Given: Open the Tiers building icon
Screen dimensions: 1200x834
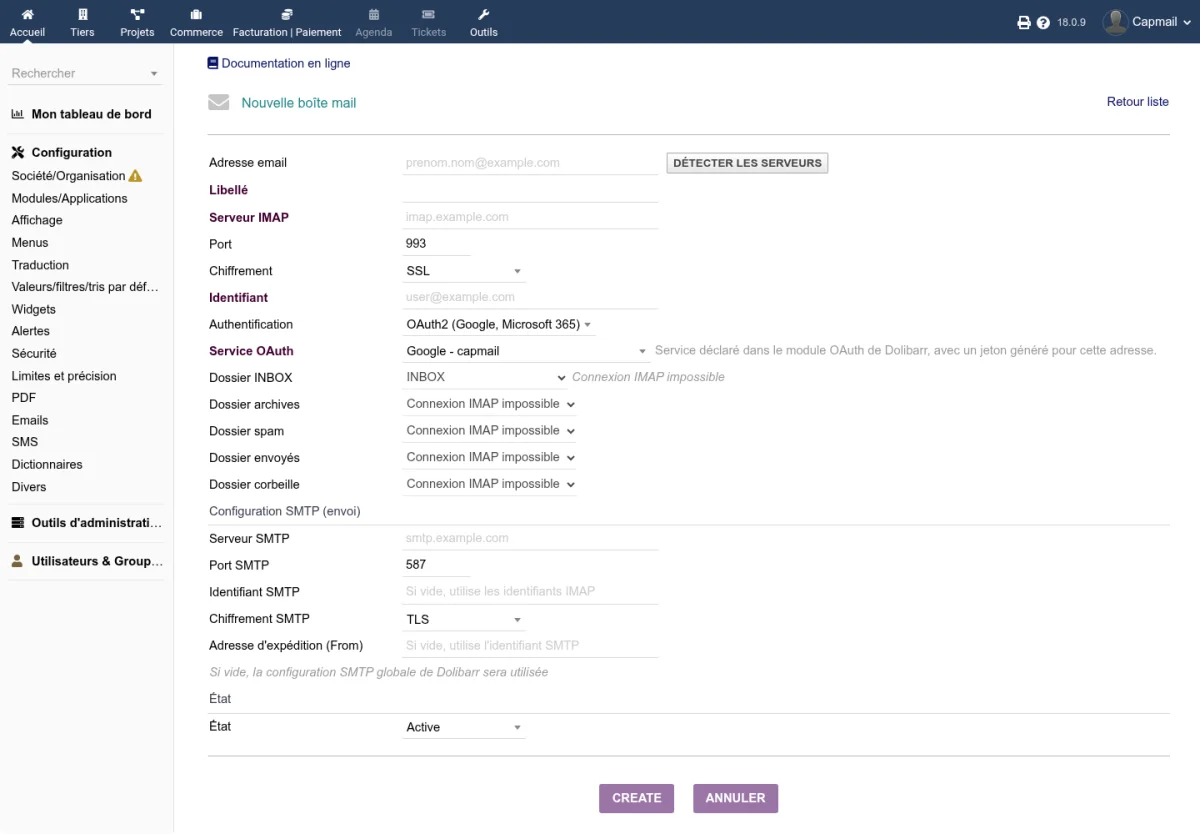Looking at the screenshot, I should click(82, 14).
